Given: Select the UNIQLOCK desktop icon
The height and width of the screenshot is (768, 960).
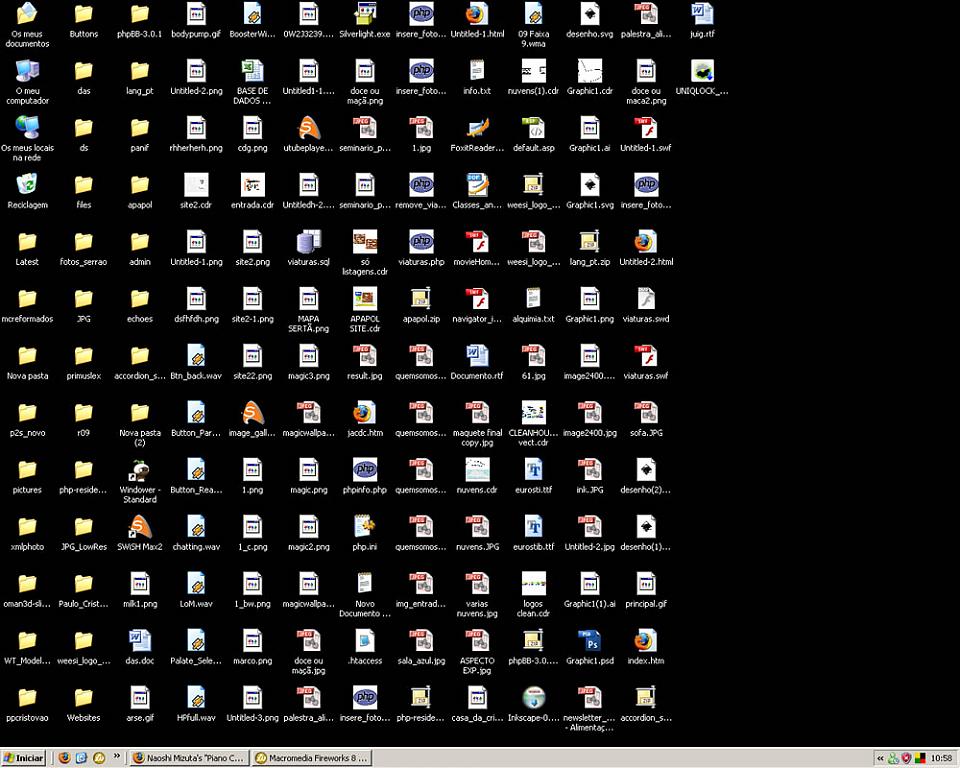Looking at the screenshot, I should [x=702, y=72].
